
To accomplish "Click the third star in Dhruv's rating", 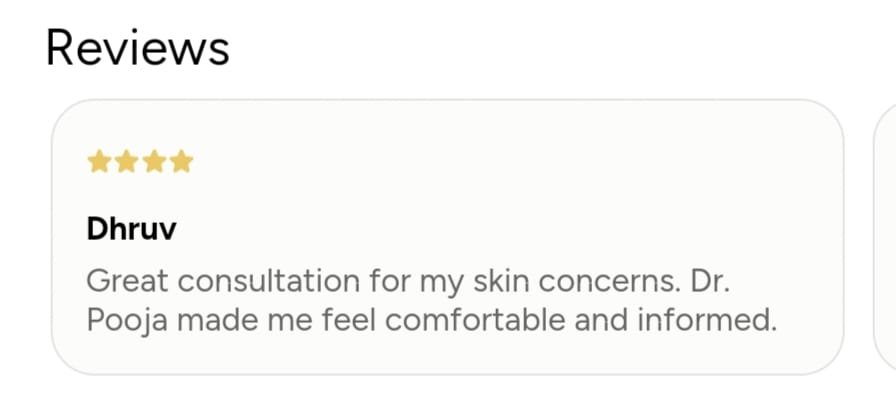I will [153, 162].
